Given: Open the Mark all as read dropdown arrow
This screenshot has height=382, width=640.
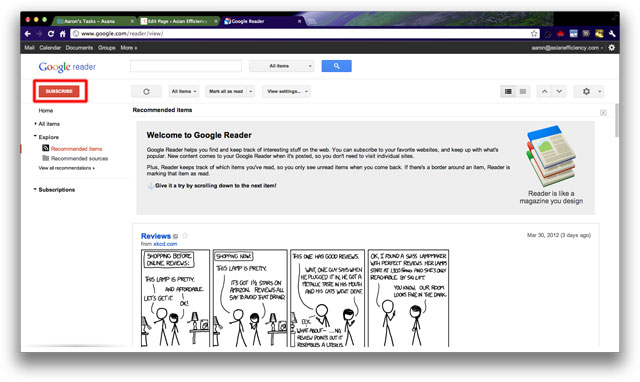Looking at the screenshot, I should 251,91.
